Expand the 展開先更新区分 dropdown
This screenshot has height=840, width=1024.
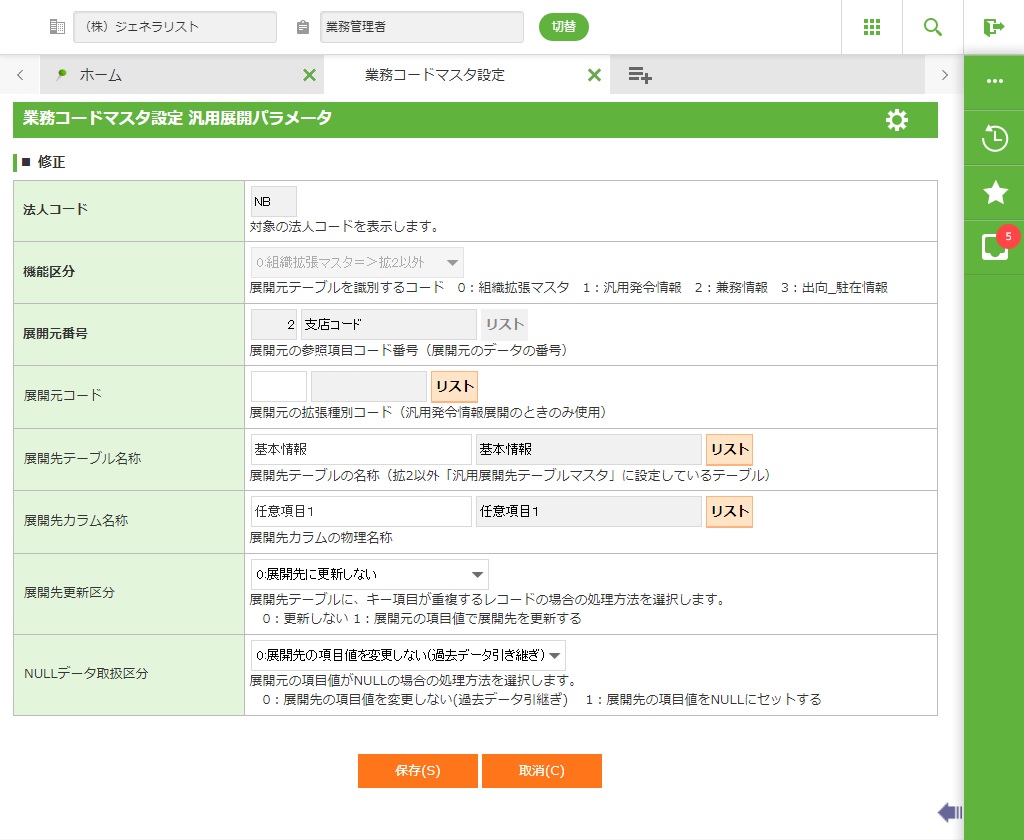coord(369,574)
